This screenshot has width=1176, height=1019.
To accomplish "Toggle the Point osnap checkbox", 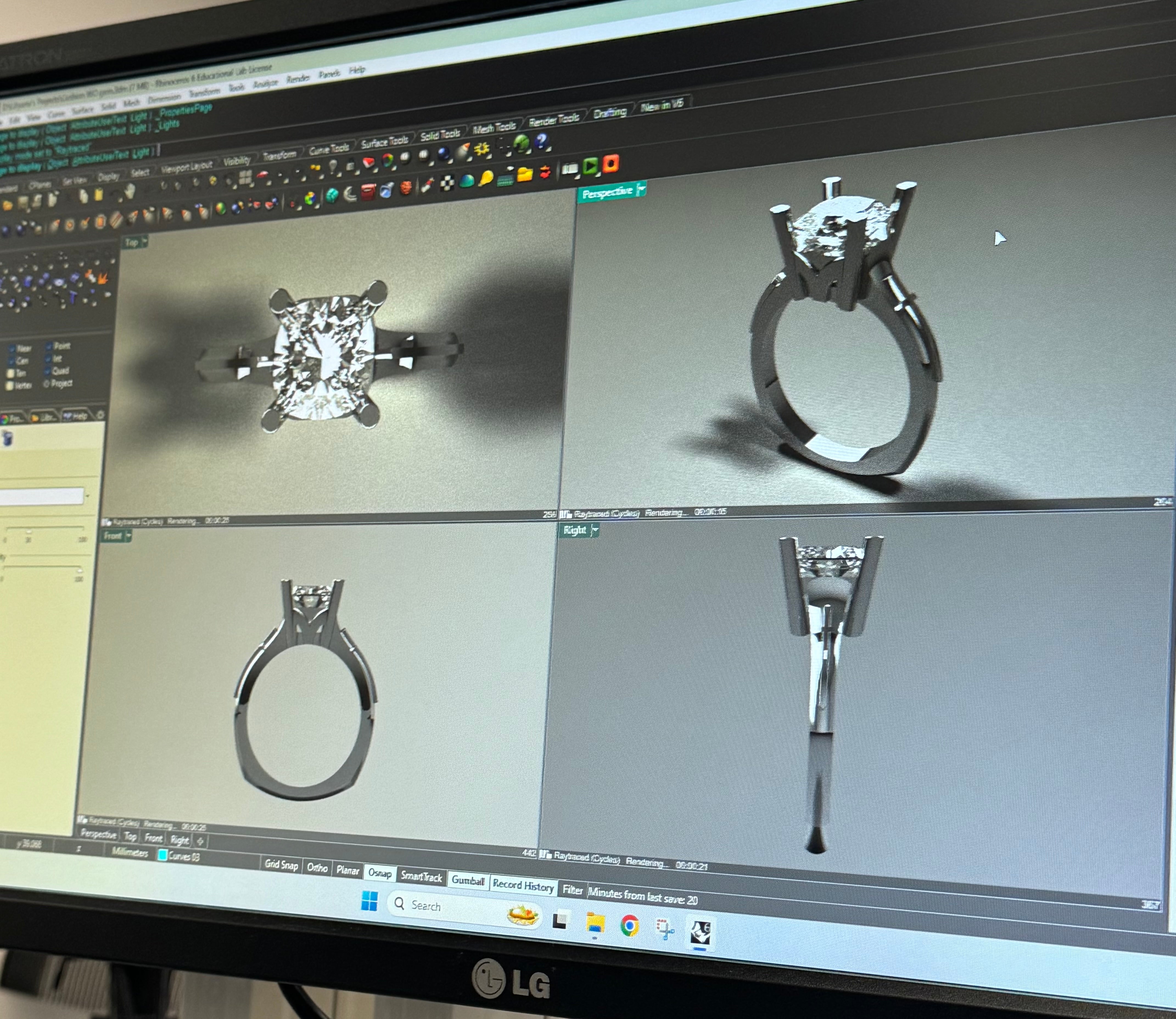I will (49, 346).
